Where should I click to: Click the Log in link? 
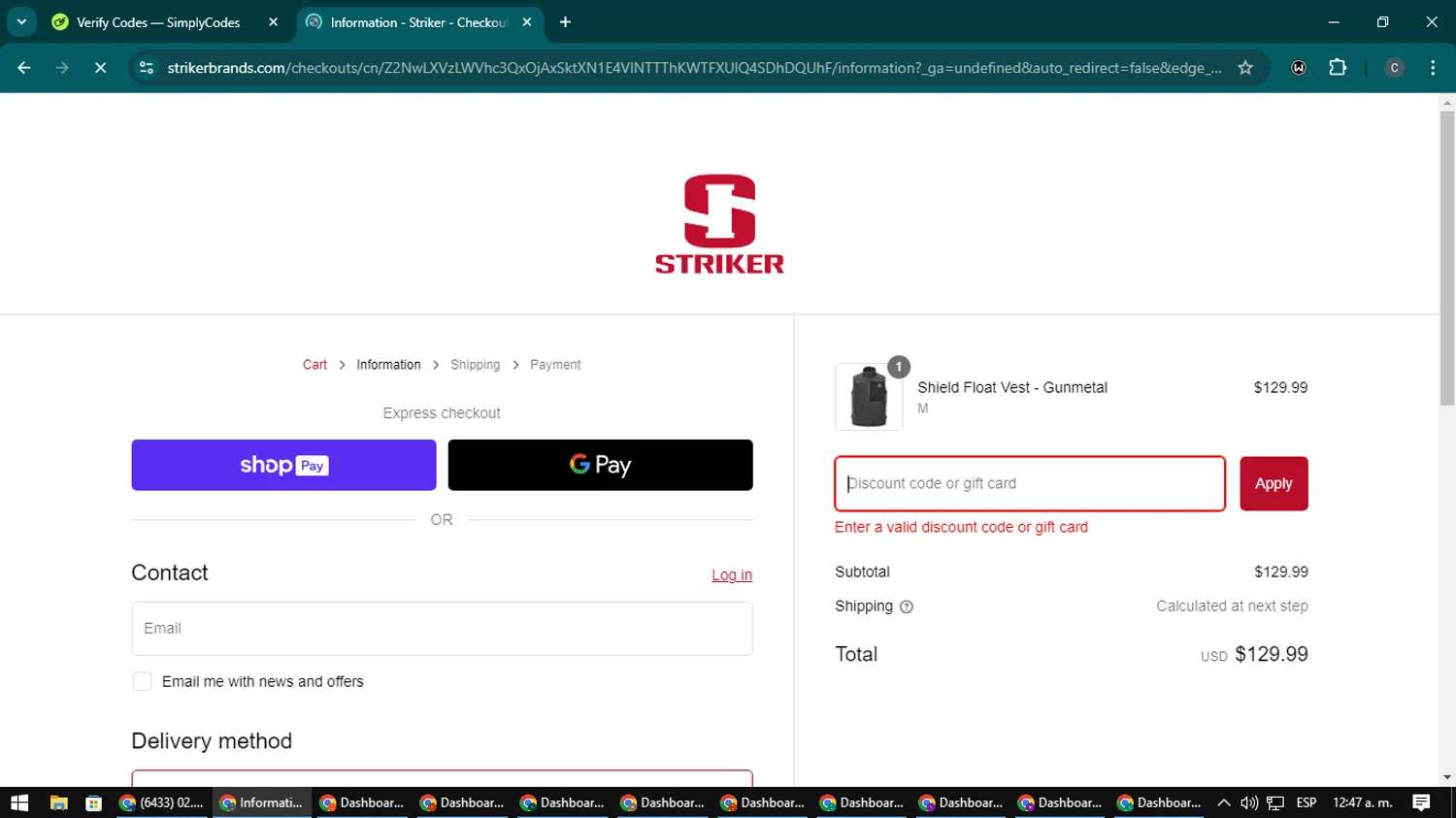[732, 575]
